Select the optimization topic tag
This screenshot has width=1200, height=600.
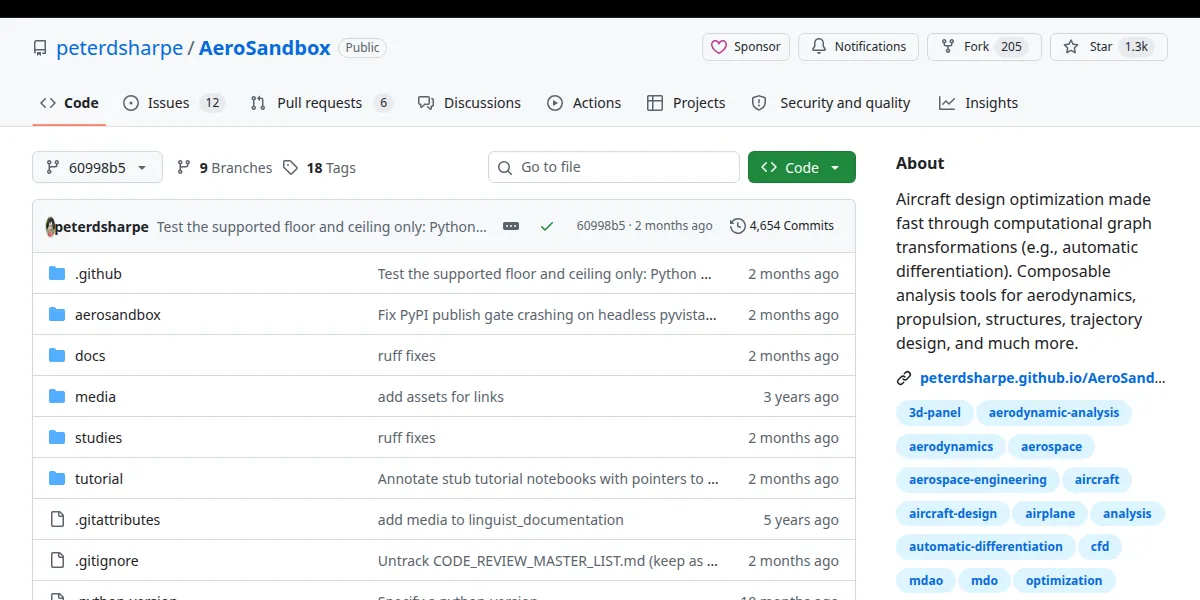point(1064,581)
